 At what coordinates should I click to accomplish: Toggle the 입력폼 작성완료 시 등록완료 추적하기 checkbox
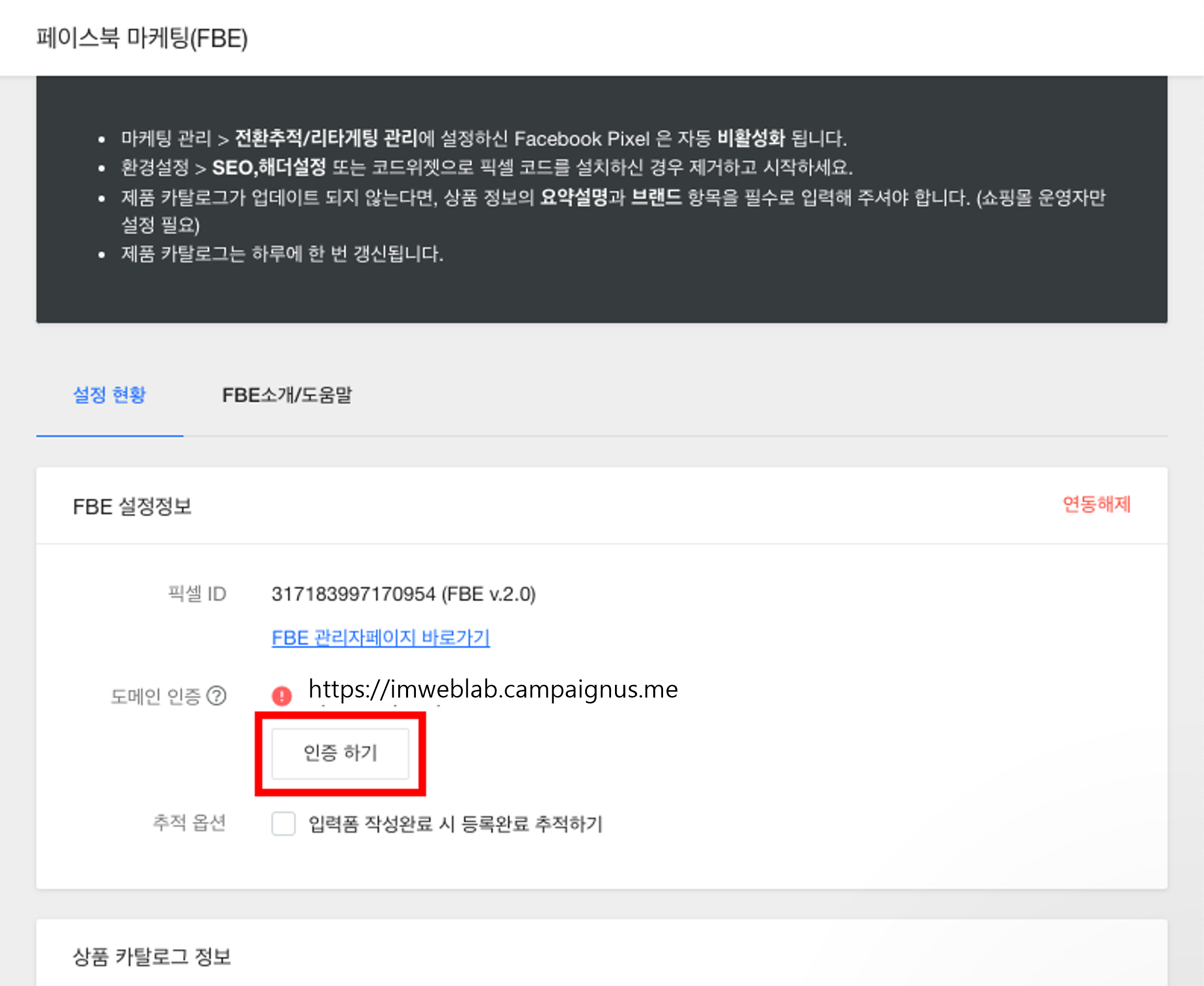coord(283,823)
